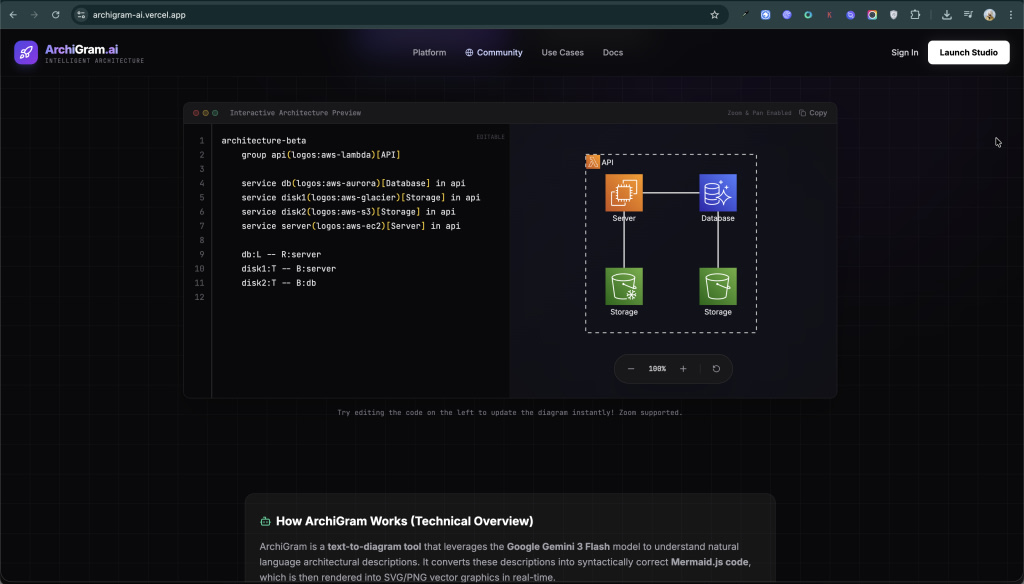
Task: Click the shield extension icon
Action: click(x=893, y=14)
